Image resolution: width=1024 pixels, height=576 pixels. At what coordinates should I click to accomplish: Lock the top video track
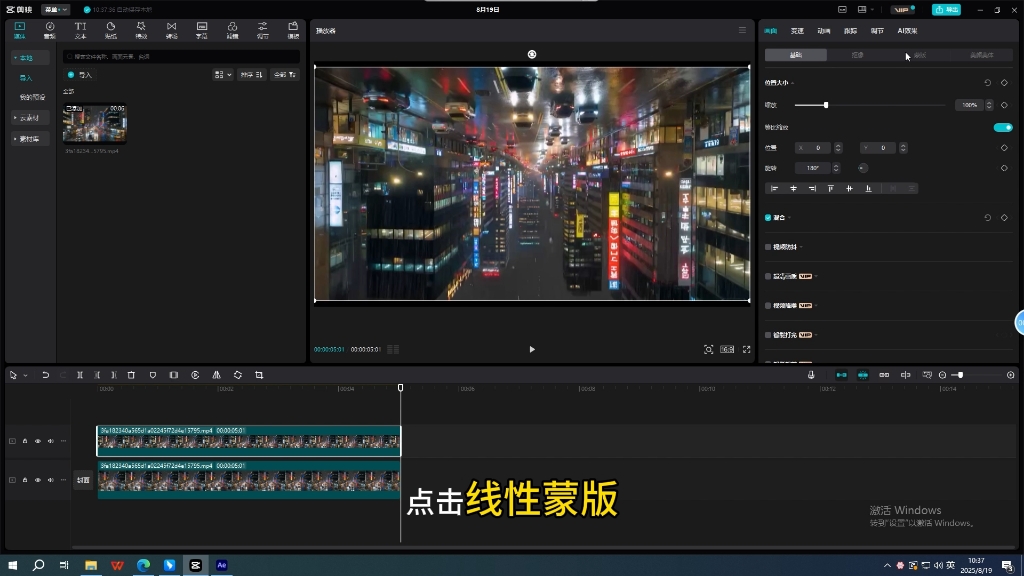(x=25, y=441)
